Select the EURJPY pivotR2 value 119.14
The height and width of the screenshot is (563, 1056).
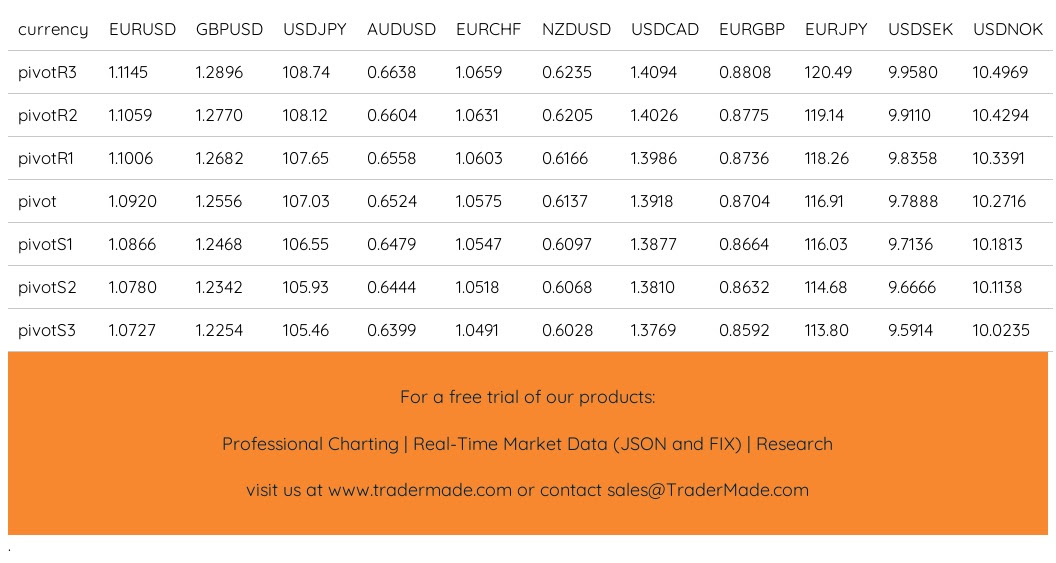[x=824, y=116]
